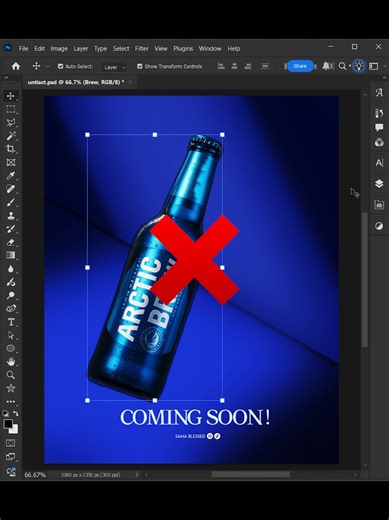Select the Ellipse shape tool
Screen dimensions: 389x520
tap(11, 349)
